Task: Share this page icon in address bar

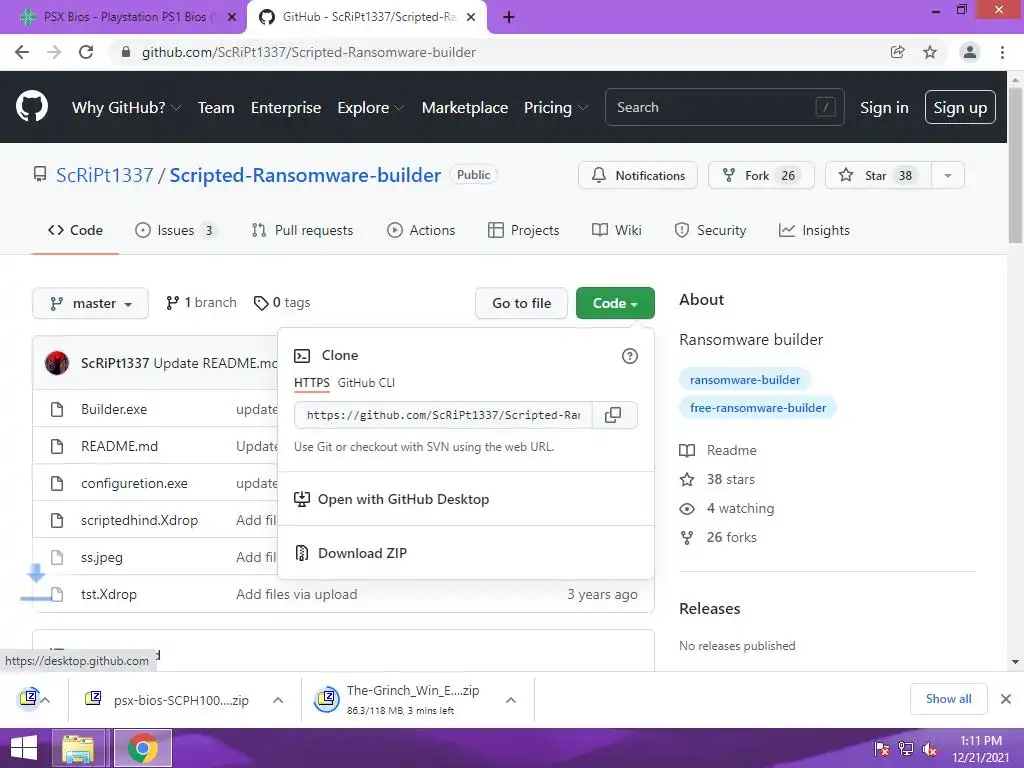Action: coord(898,52)
